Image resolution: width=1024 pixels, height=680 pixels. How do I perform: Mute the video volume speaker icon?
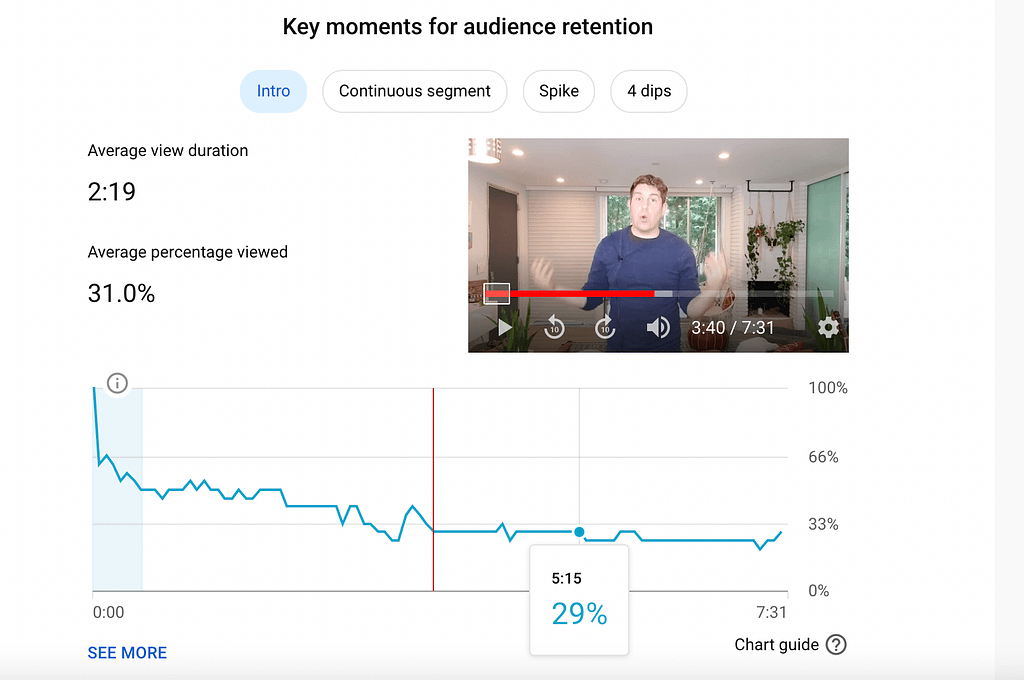(x=658, y=327)
